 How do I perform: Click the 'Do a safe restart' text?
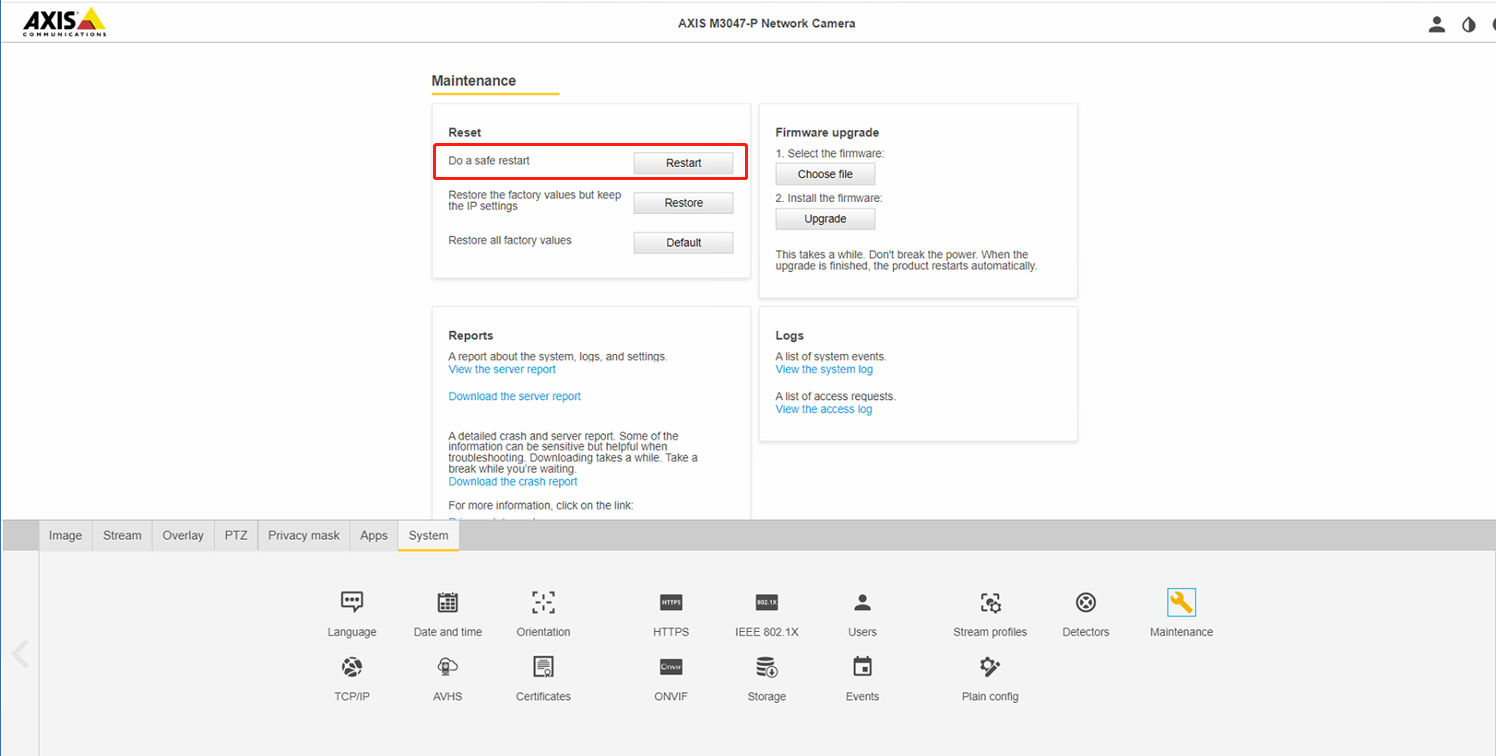[489, 161]
